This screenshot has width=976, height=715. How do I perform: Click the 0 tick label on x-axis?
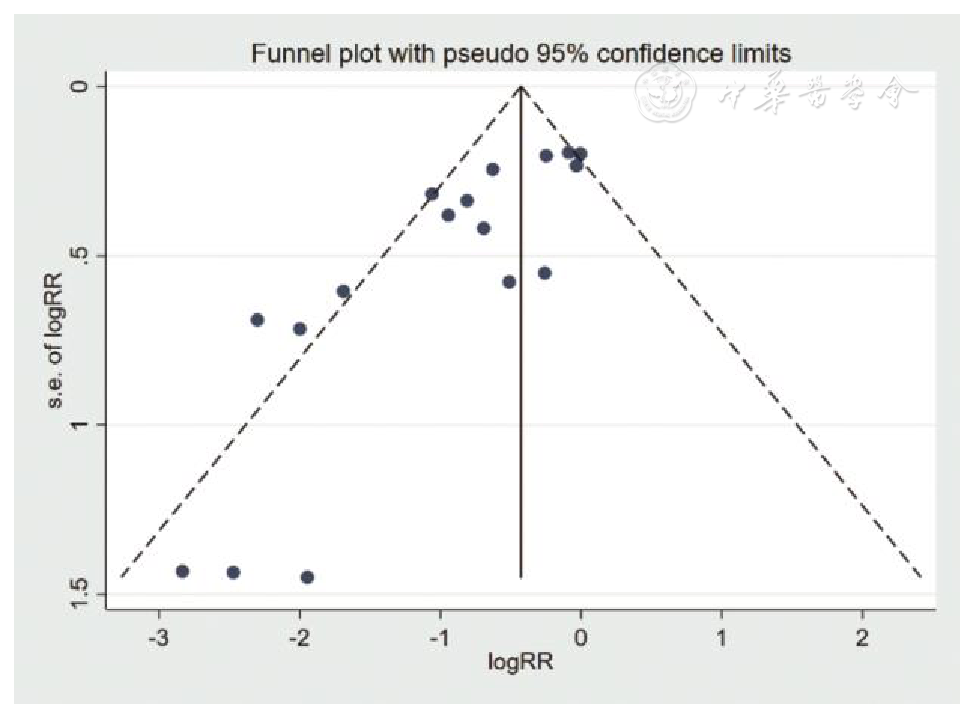click(580, 638)
